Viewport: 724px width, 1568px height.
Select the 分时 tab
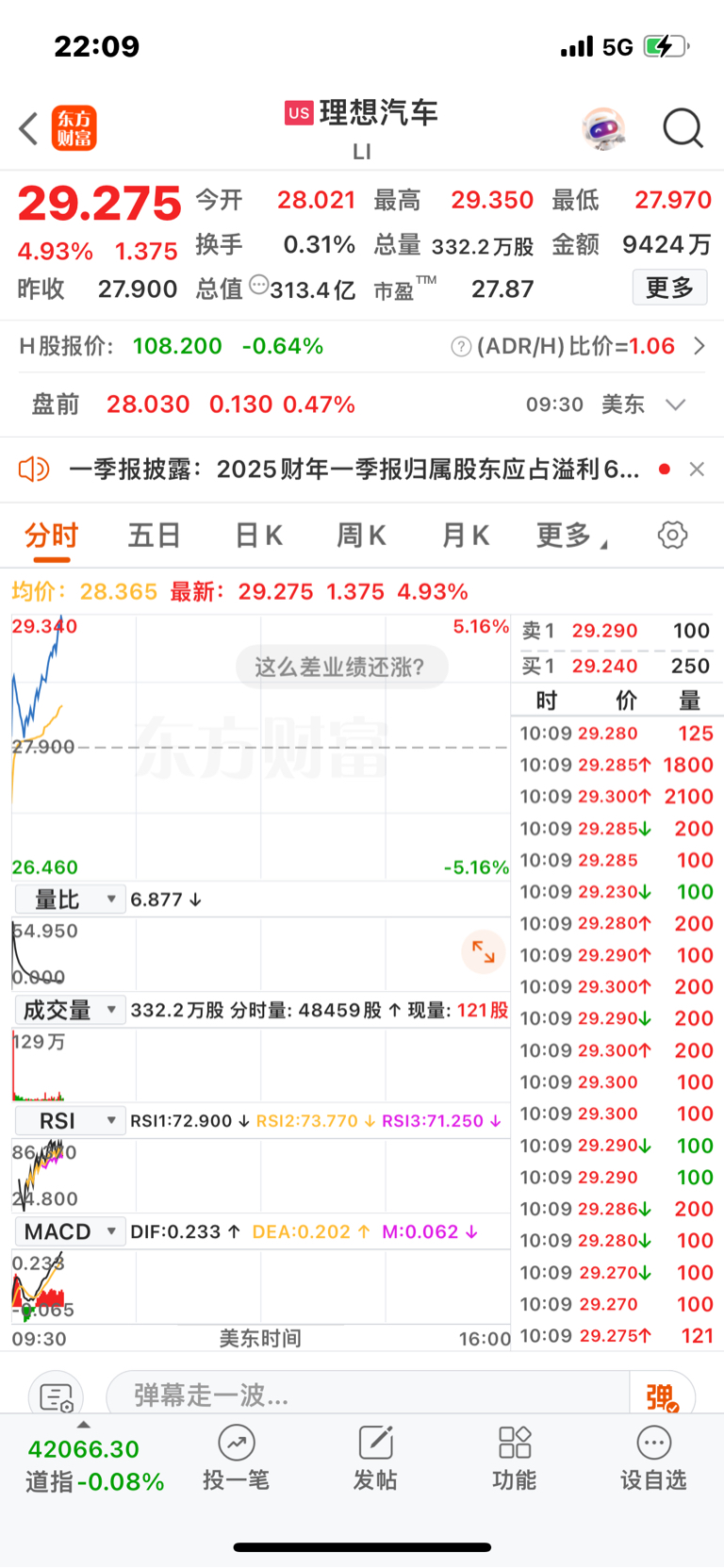(x=51, y=536)
